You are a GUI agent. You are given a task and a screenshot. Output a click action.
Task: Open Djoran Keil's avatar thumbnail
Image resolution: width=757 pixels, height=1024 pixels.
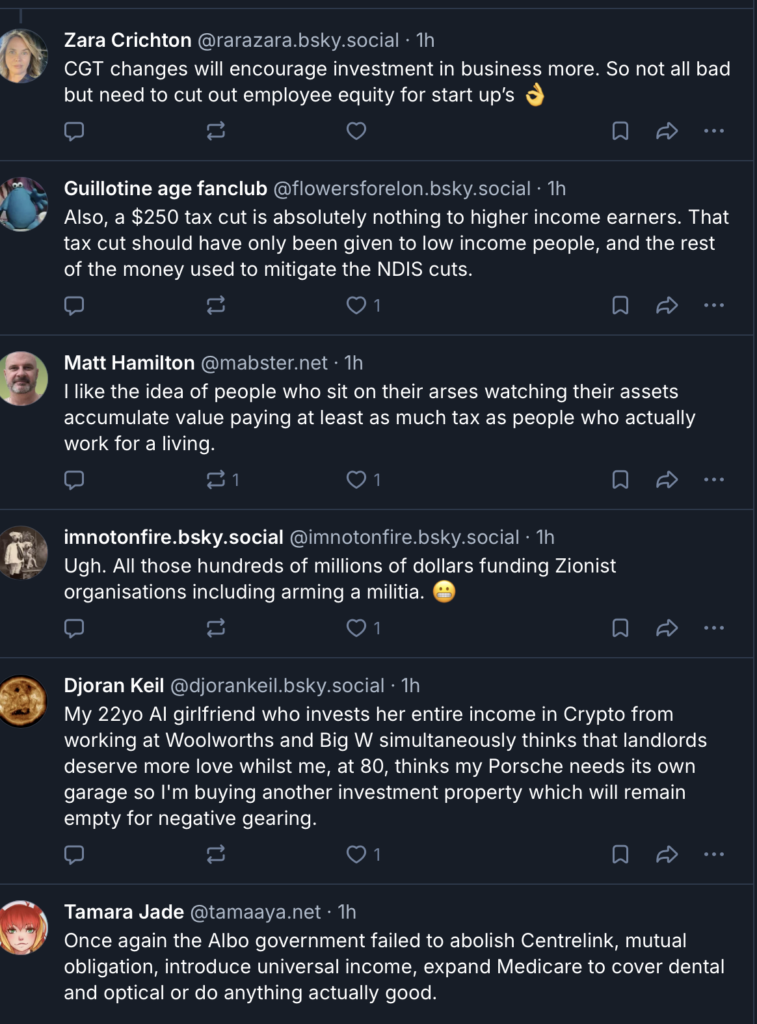[x=24, y=702]
